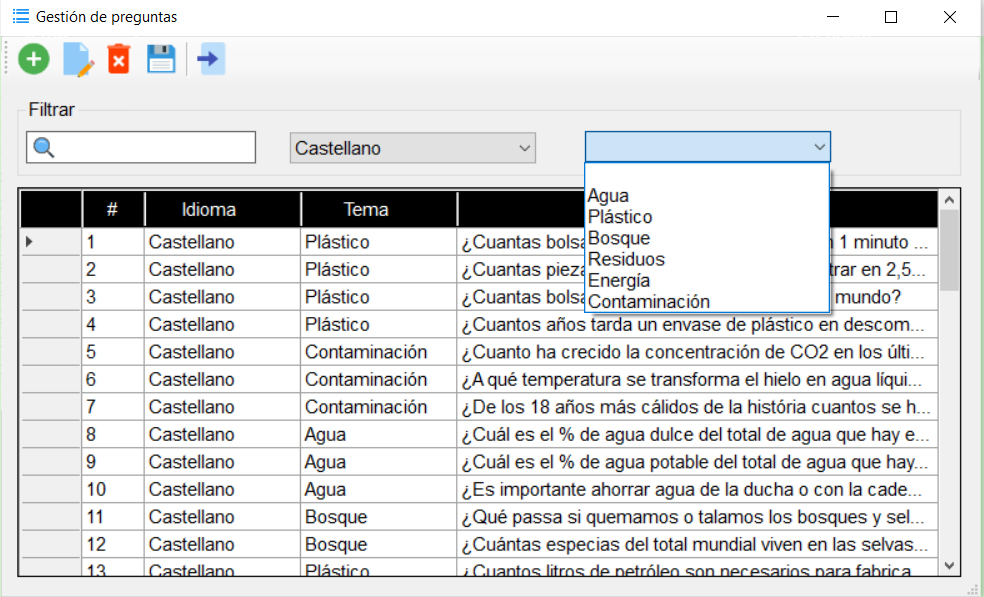Click into the filter search text field
The height and width of the screenshot is (597, 984).
coord(154,148)
